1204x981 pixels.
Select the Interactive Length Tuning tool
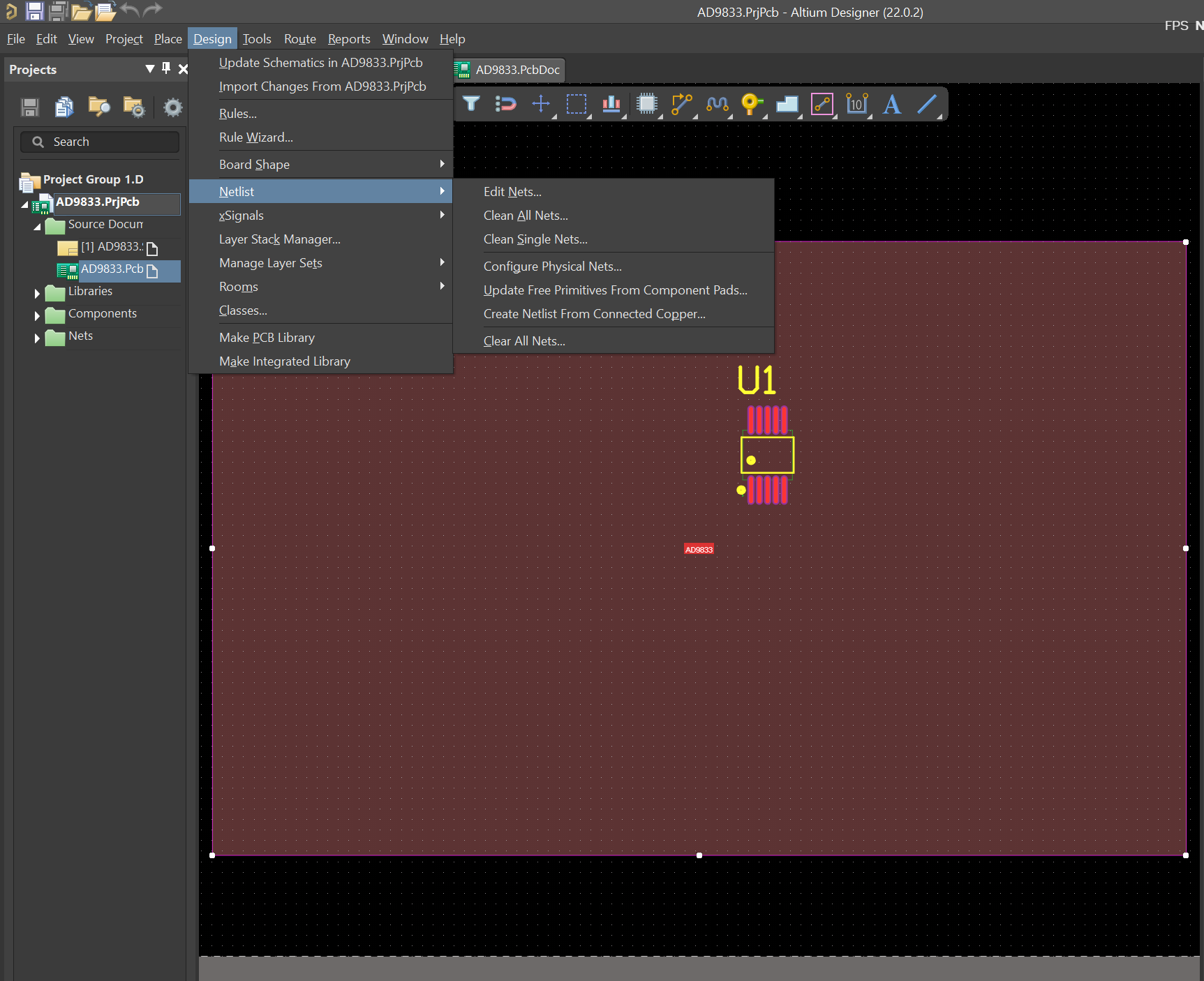pos(718,104)
